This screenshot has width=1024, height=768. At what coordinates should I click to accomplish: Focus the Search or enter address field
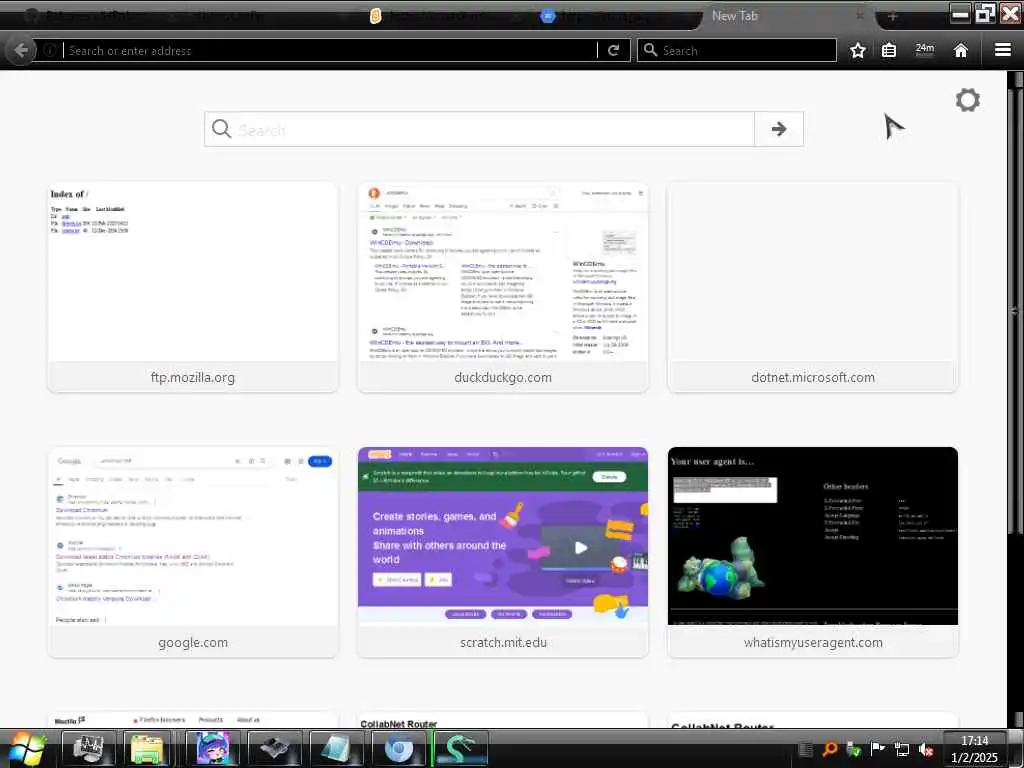tap(330, 50)
